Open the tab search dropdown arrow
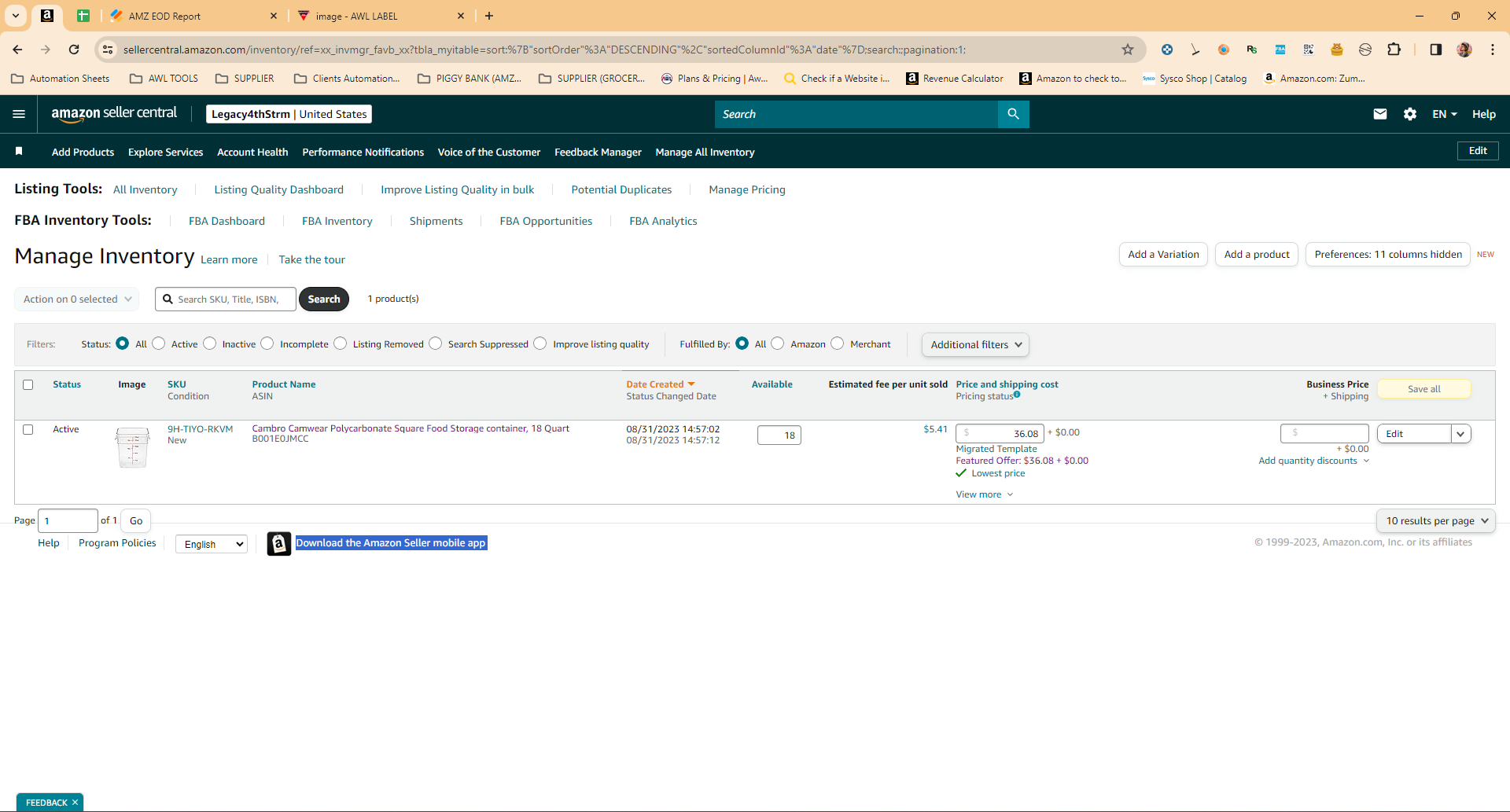Image resolution: width=1510 pixels, height=812 pixels. click(16, 16)
